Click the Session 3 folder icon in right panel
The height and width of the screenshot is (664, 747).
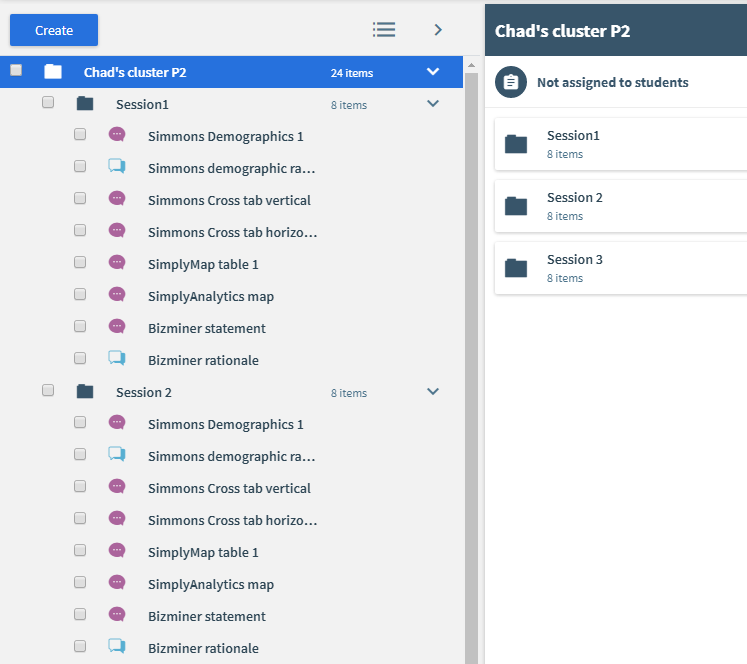[x=516, y=268]
